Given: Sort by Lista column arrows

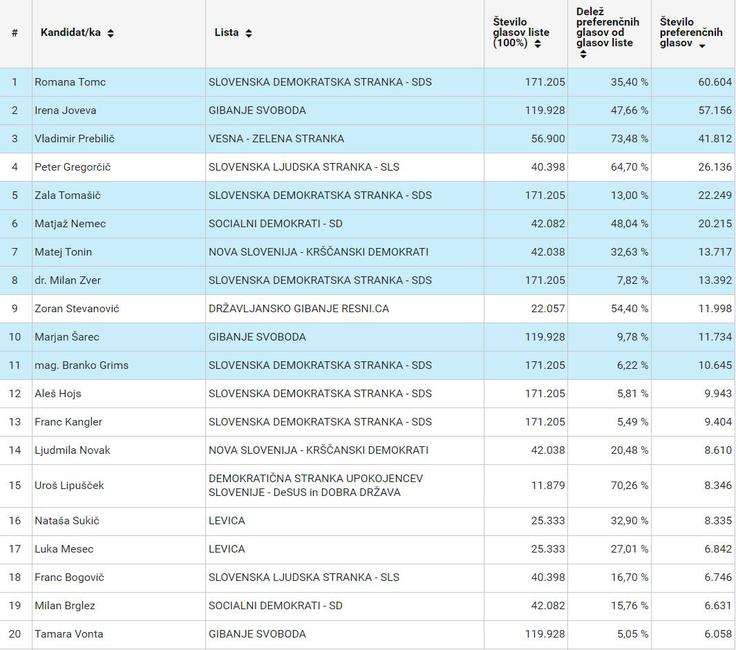Looking at the screenshot, I should [248, 33].
